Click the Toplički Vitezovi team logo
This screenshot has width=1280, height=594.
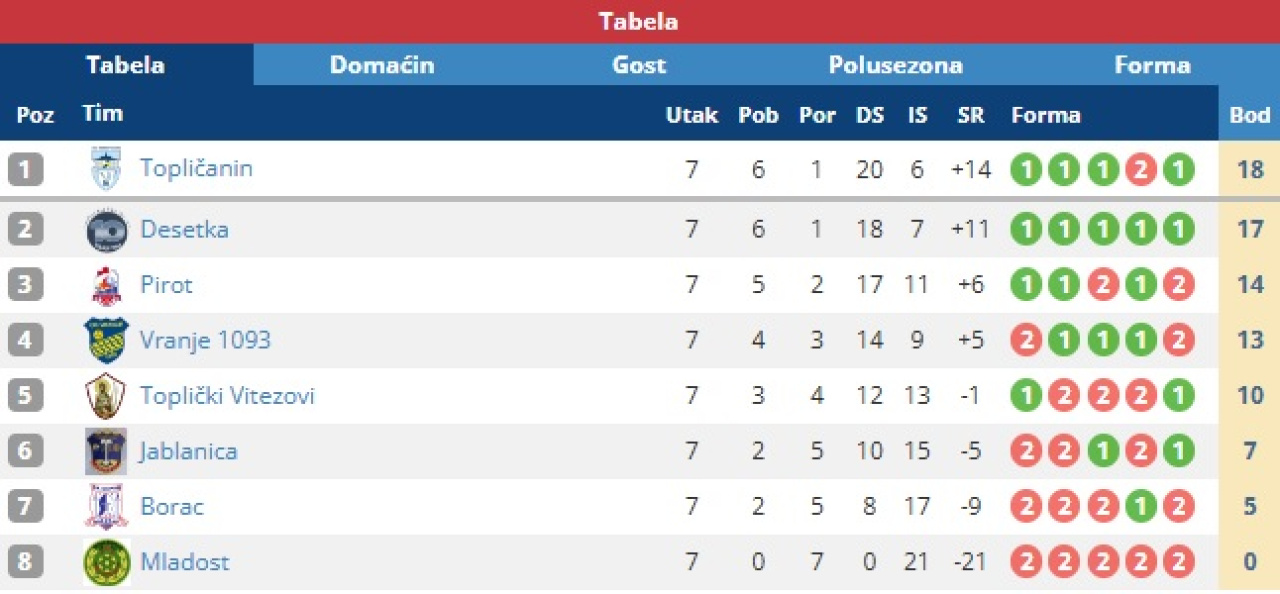(x=106, y=396)
